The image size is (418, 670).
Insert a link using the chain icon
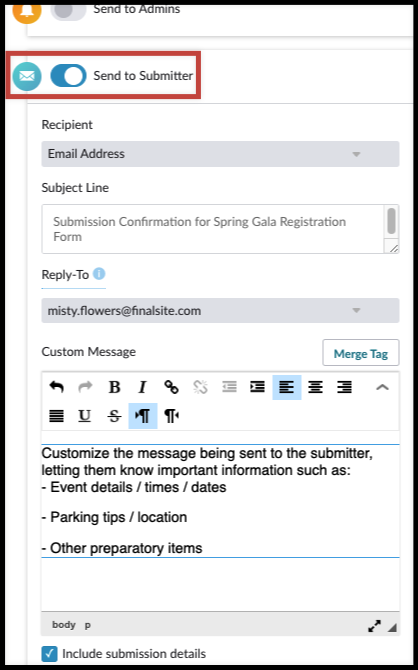[x=171, y=387]
